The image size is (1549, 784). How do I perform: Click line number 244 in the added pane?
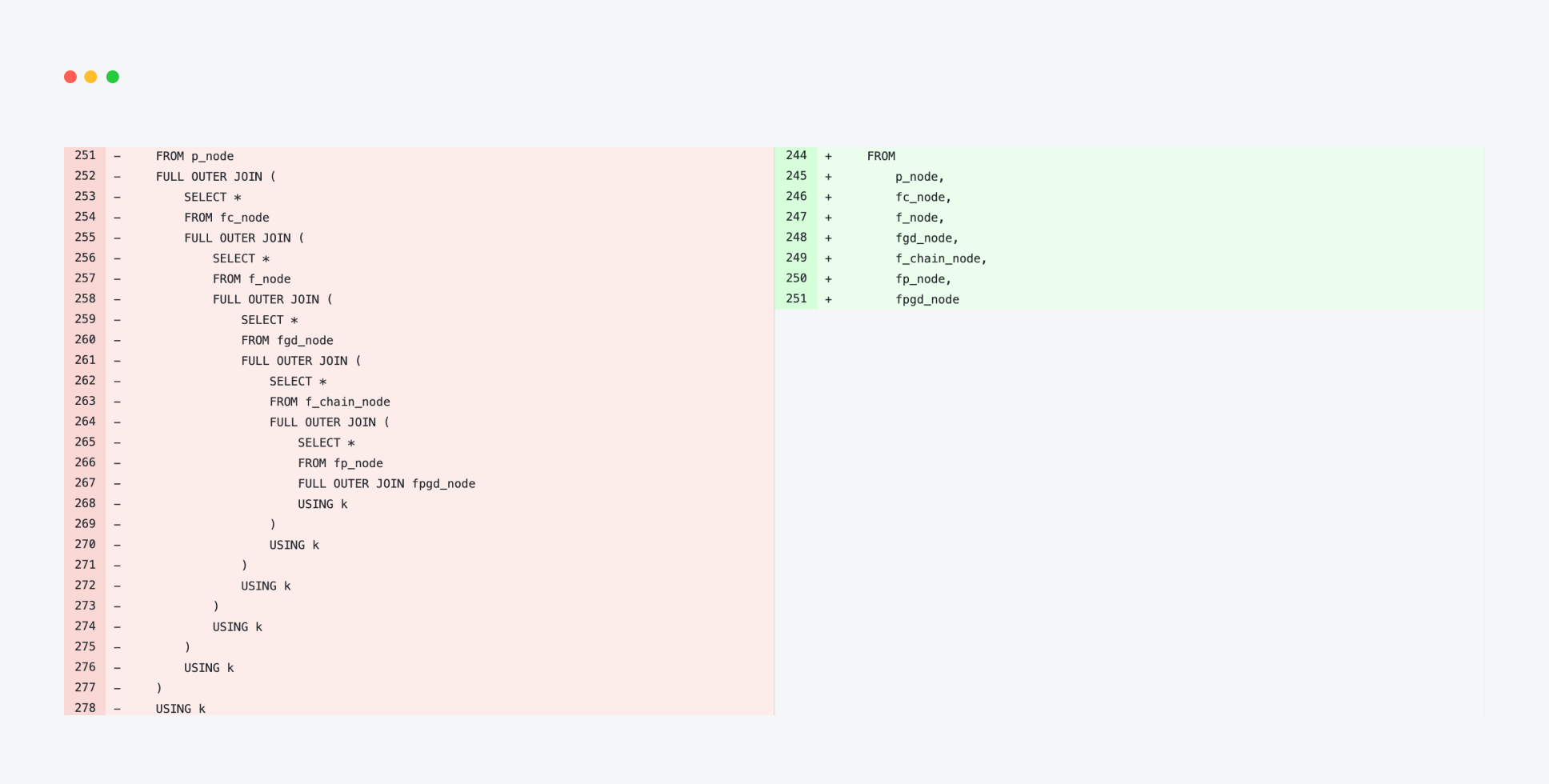pyautogui.click(x=796, y=155)
